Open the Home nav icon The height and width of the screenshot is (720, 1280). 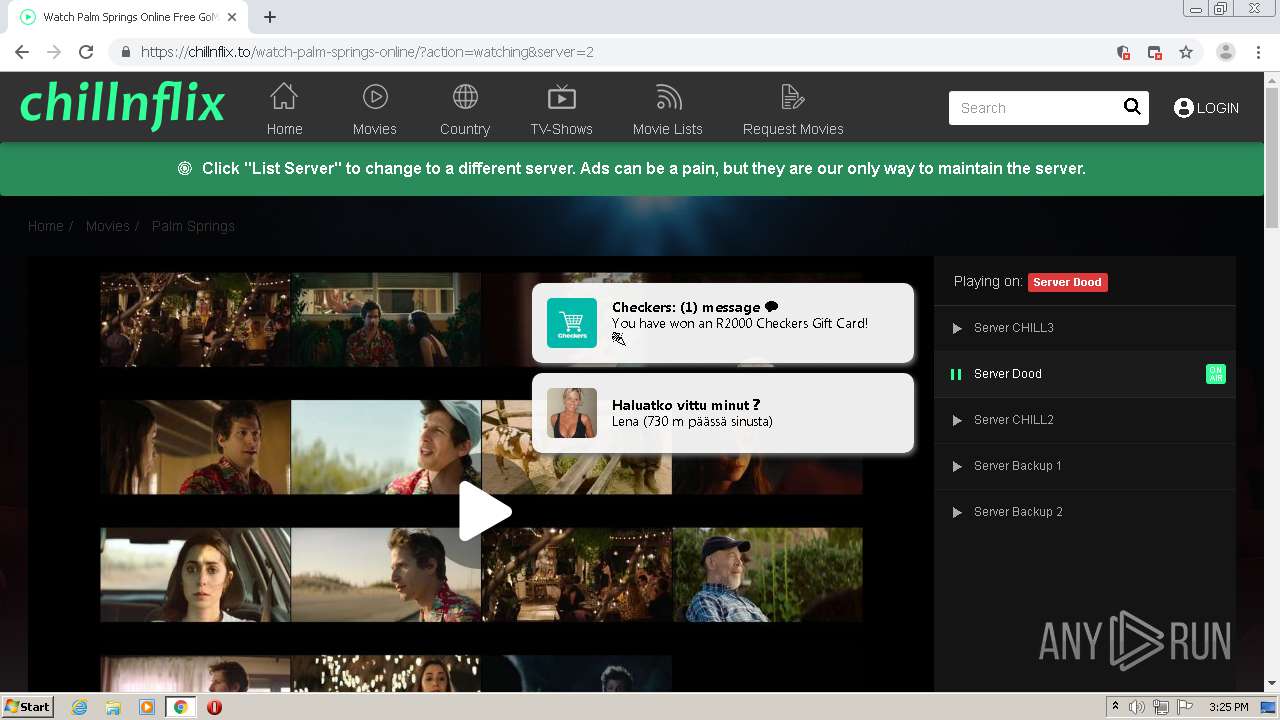[x=284, y=97]
